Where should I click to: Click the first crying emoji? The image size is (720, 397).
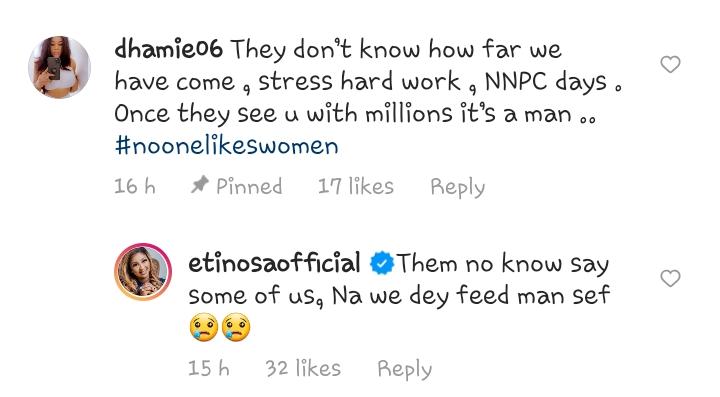tap(203, 327)
